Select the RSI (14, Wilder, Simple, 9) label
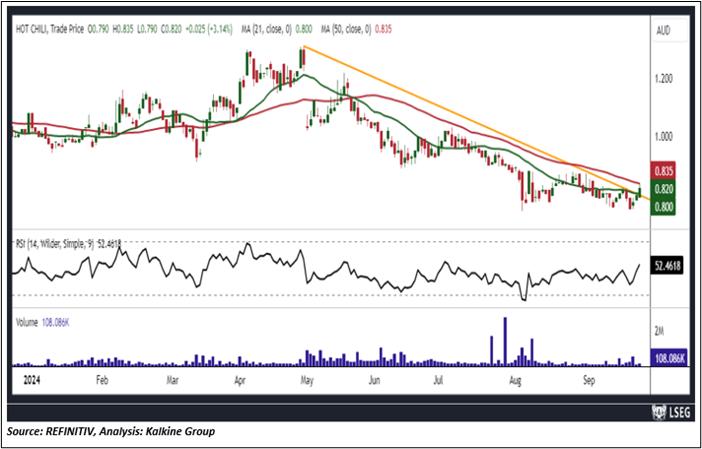 coord(55,244)
